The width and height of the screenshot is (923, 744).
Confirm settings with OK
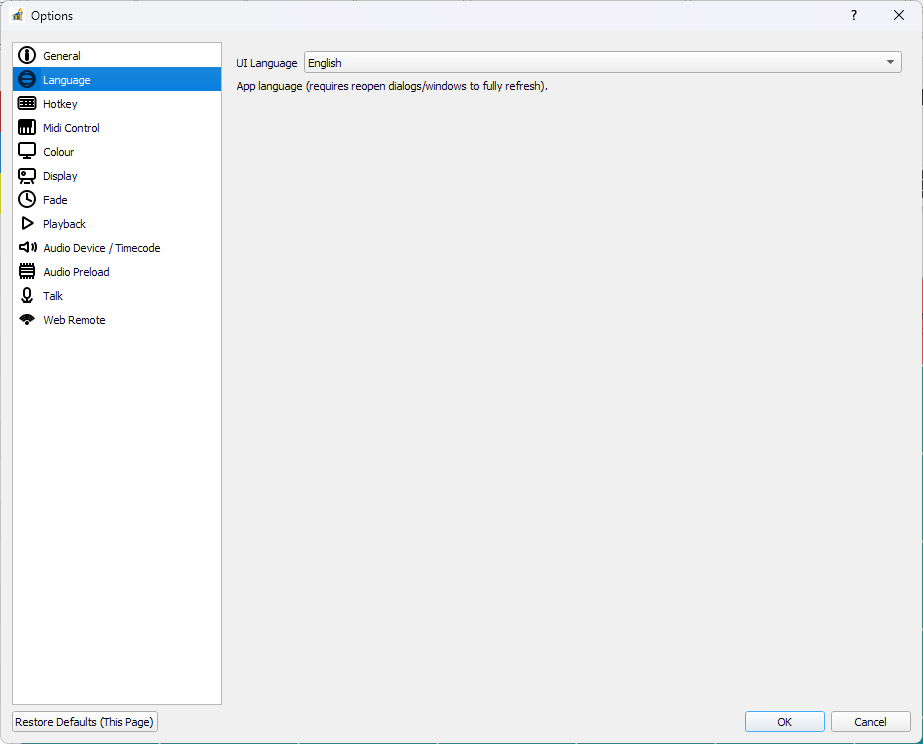[x=784, y=721]
